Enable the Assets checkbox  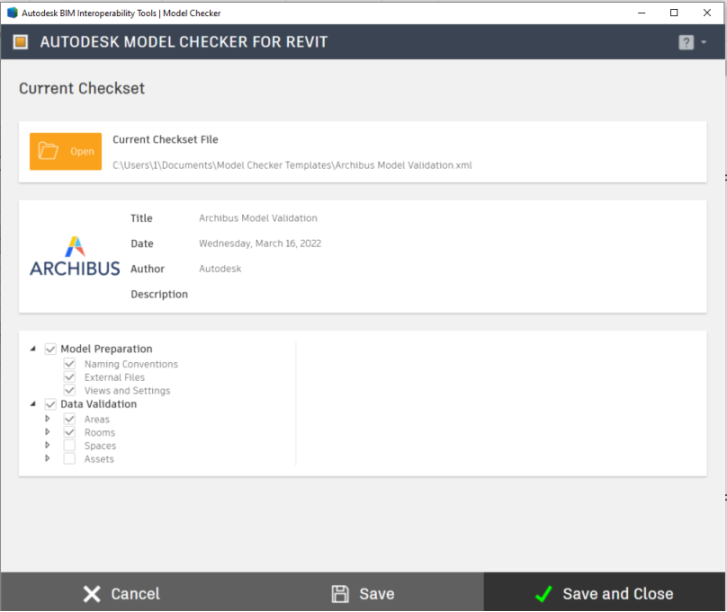[70, 459]
